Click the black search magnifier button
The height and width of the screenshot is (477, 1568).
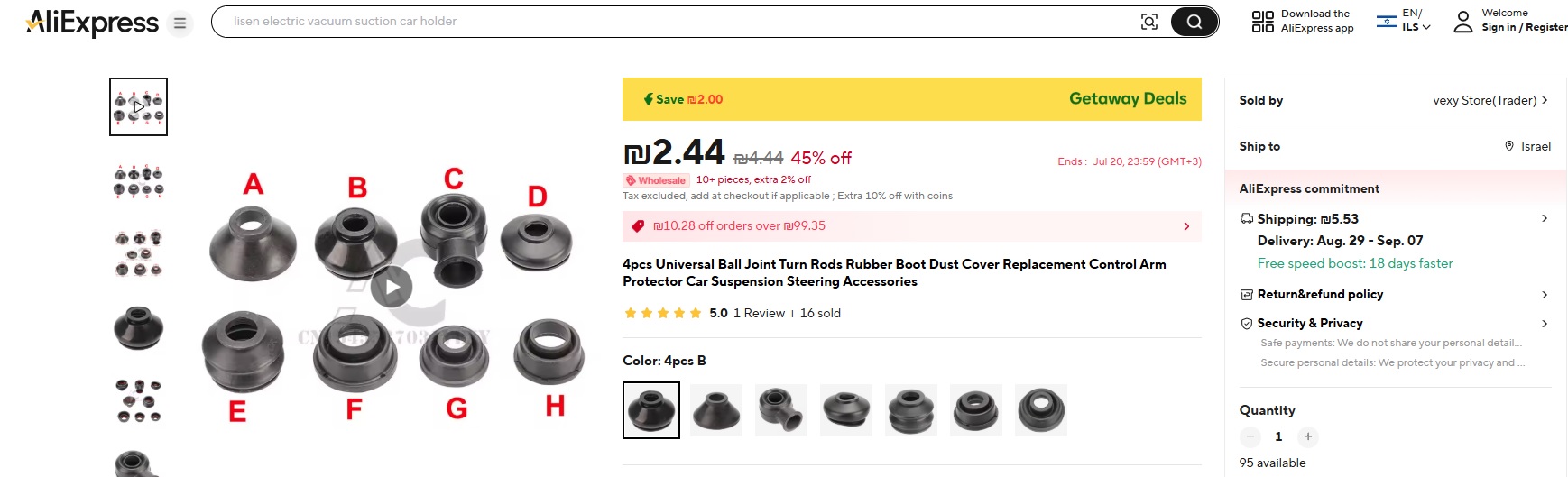[x=1194, y=22]
